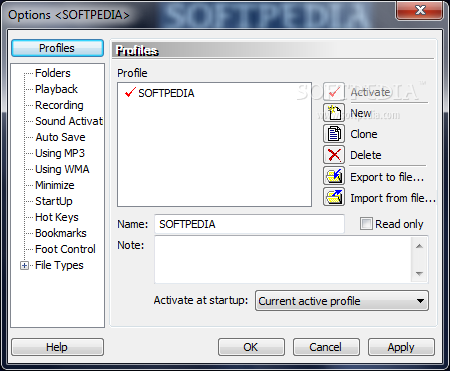
Task: Open Using WMA settings
Action: (x=62, y=169)
